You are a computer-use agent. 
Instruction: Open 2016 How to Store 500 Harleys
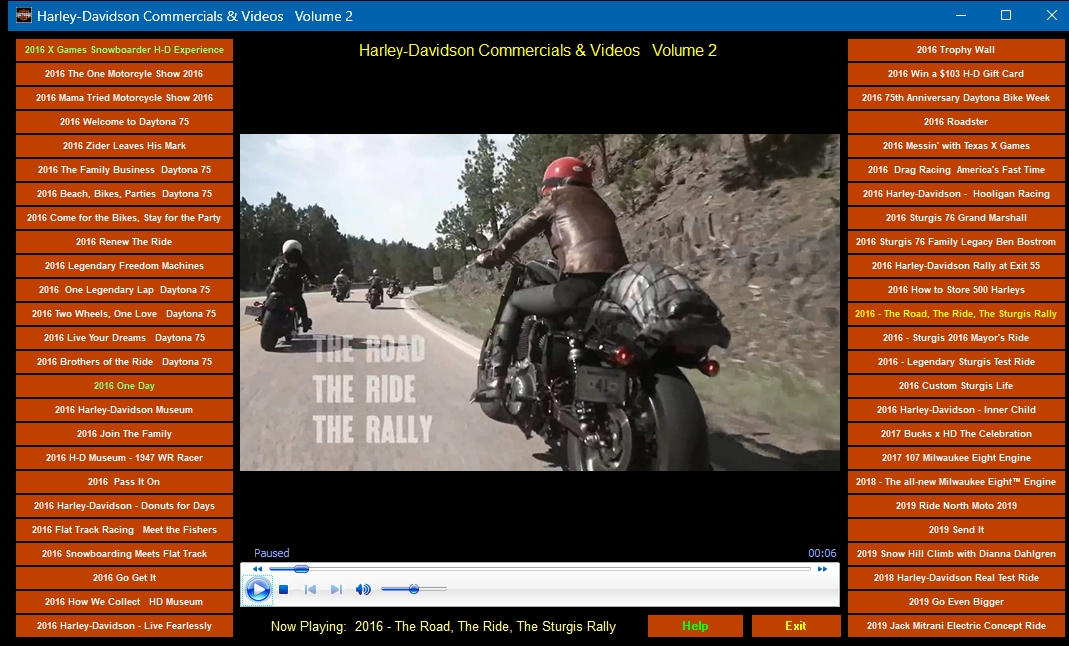click(956, 290)
